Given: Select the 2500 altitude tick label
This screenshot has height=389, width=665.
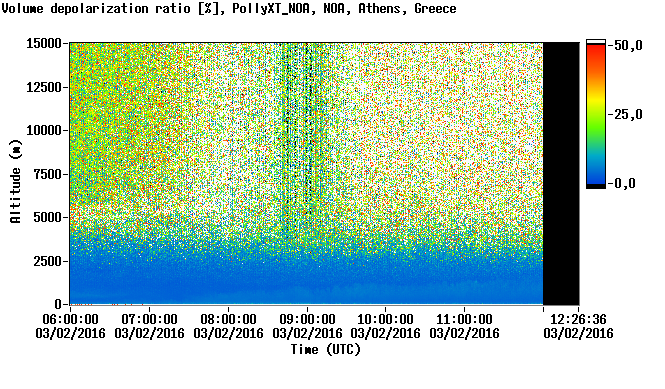Looking at the screenshot, I should click(47, 261).
